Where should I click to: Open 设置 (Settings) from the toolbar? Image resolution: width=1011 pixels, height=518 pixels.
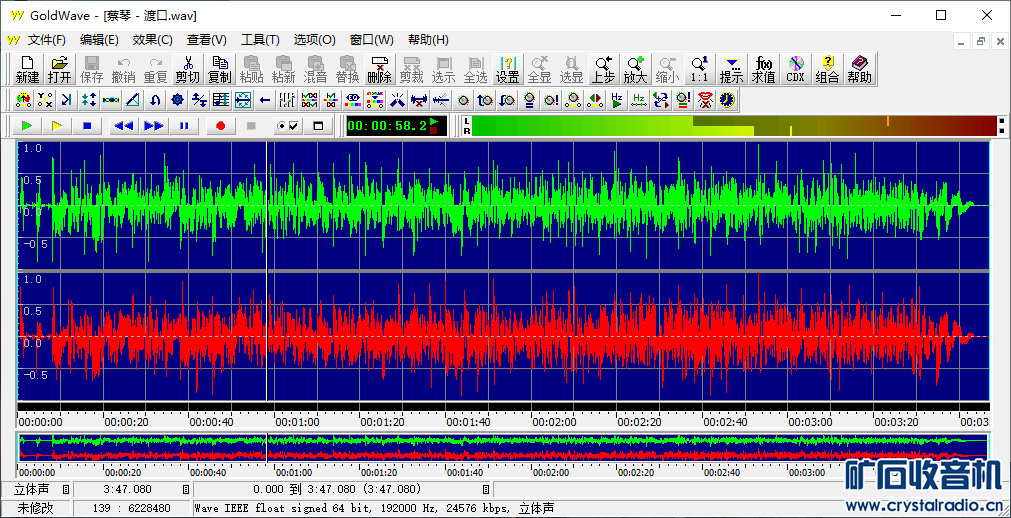(507, 70)
